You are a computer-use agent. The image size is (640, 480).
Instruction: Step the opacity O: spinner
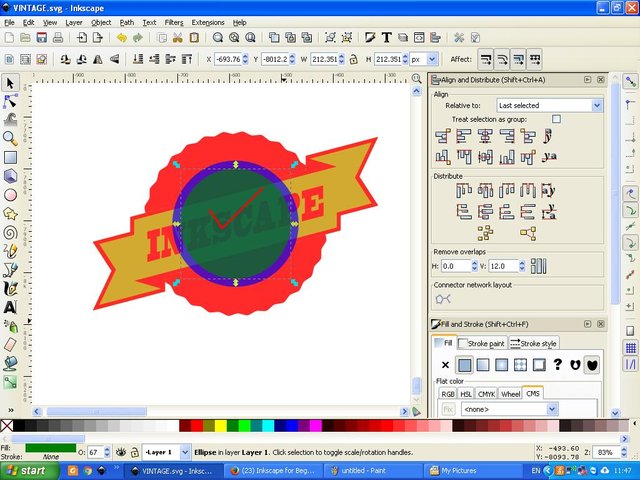click(107, 452)
